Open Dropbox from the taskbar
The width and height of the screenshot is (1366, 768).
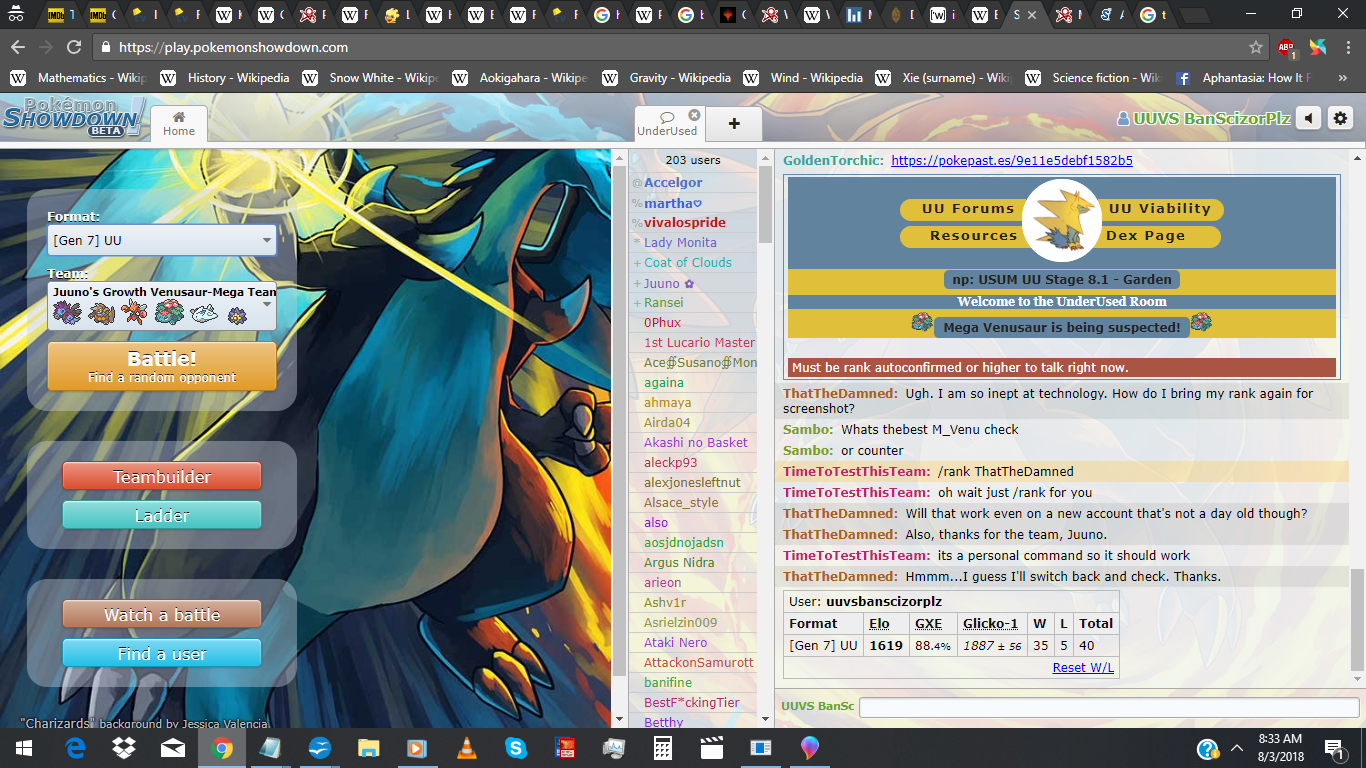pyautogui.click(x=124, y=748)
